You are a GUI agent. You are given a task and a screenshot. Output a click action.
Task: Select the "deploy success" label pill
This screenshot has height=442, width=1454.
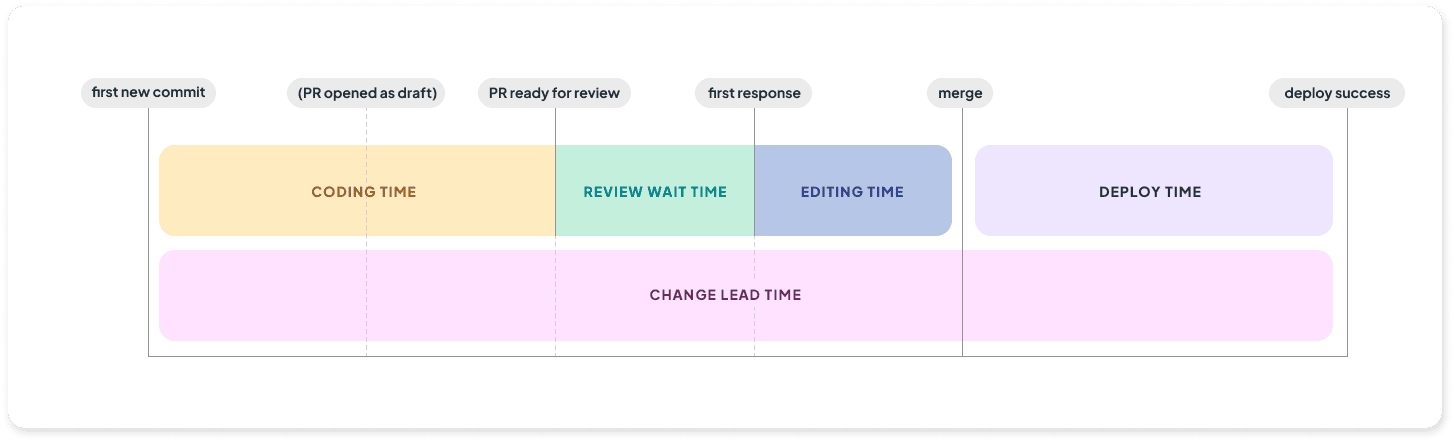(x=1337, y=93)
